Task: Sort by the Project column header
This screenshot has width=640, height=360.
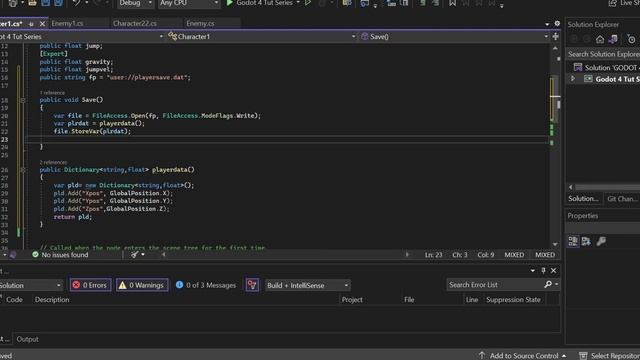Action: coord(352,300)
